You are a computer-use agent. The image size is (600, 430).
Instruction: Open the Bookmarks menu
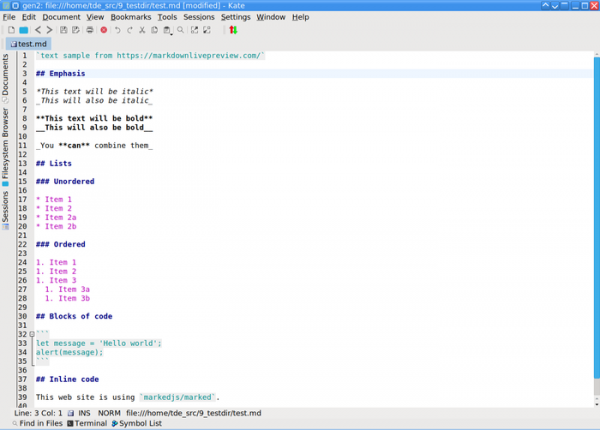(x=129, y=17)
